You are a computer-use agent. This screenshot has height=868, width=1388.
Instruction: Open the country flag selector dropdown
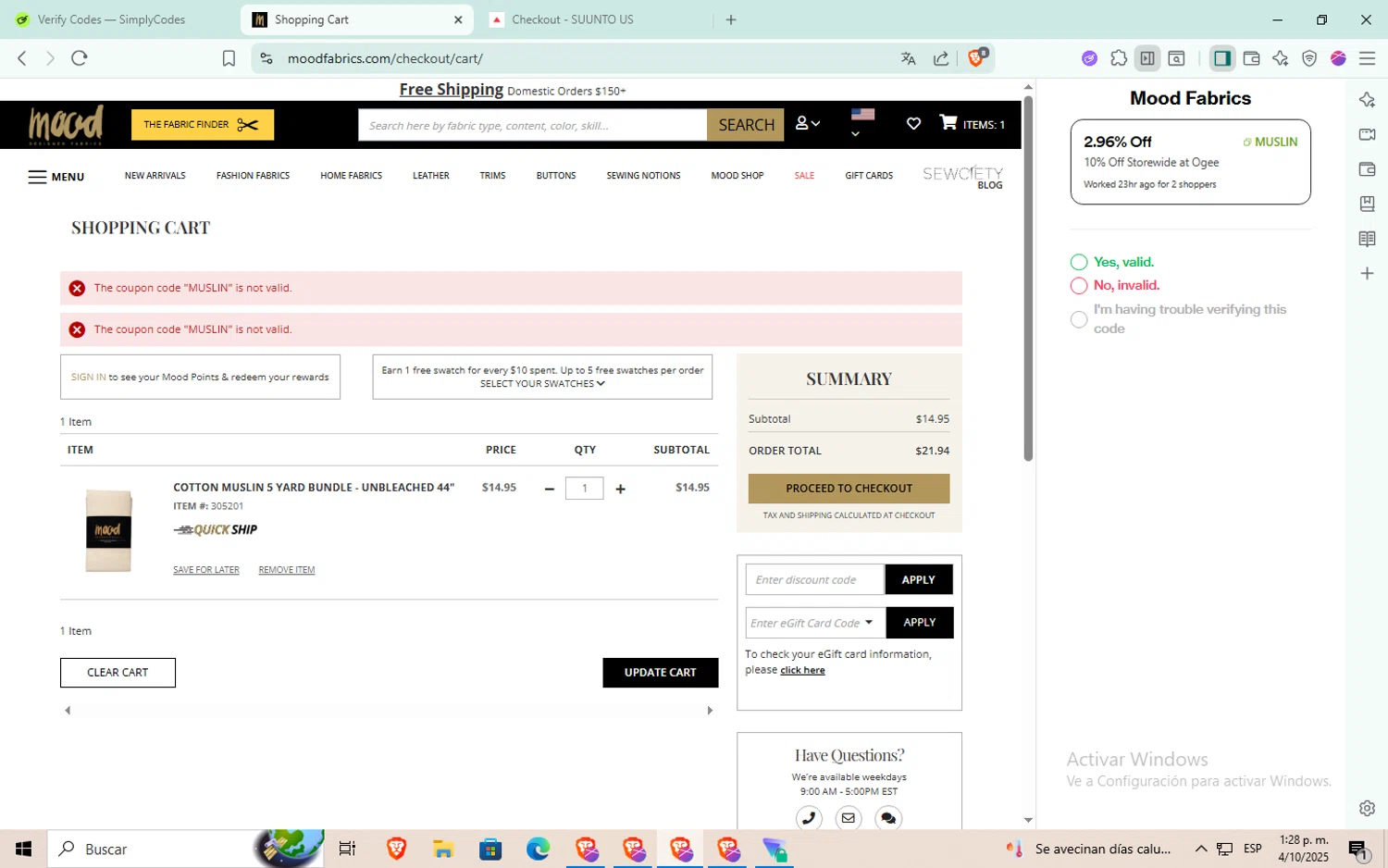click(862, 122)
